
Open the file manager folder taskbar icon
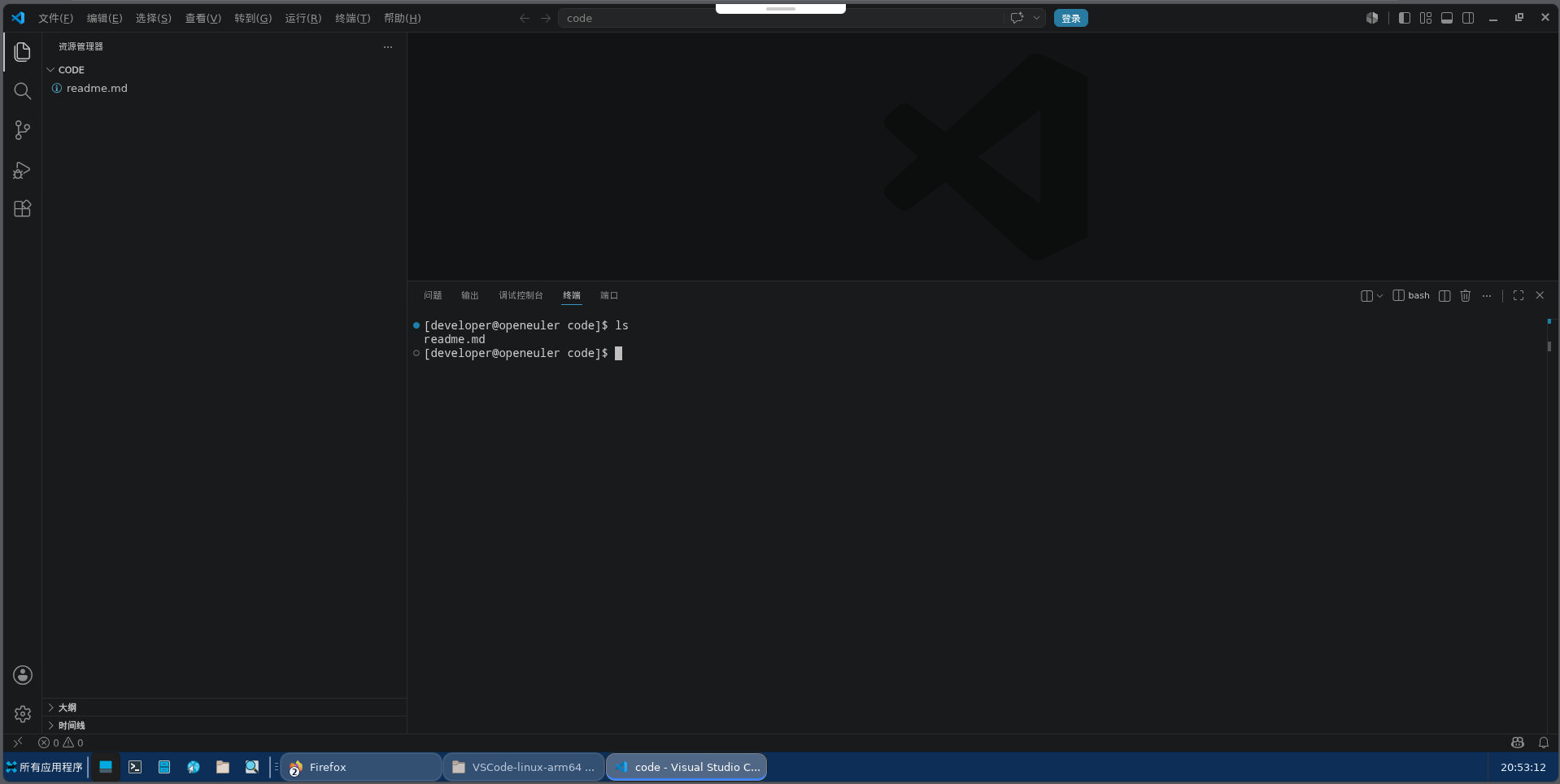coord(223,767)
